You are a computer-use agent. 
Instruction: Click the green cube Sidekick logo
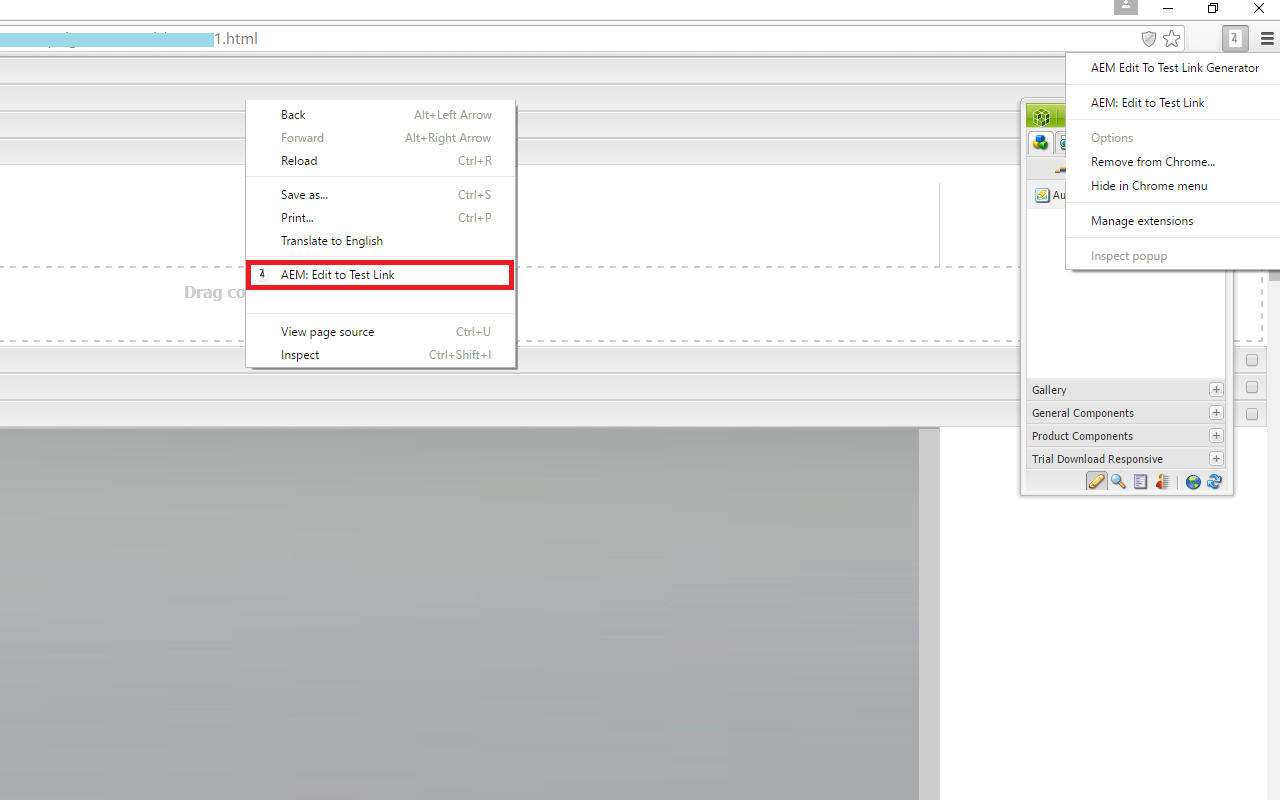tap(1043, 115)
